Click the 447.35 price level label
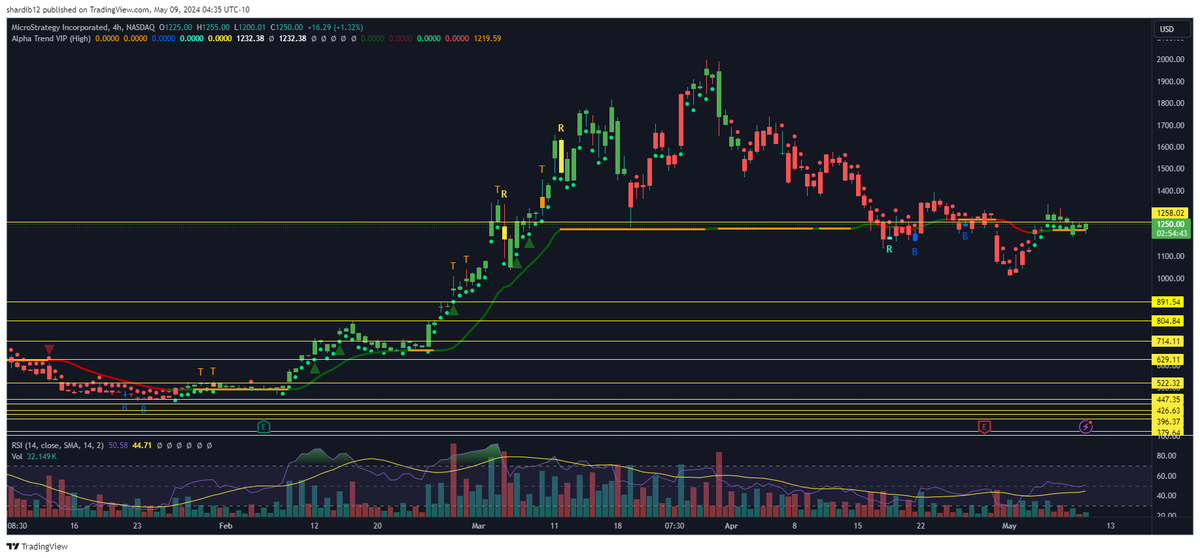 1168,399
